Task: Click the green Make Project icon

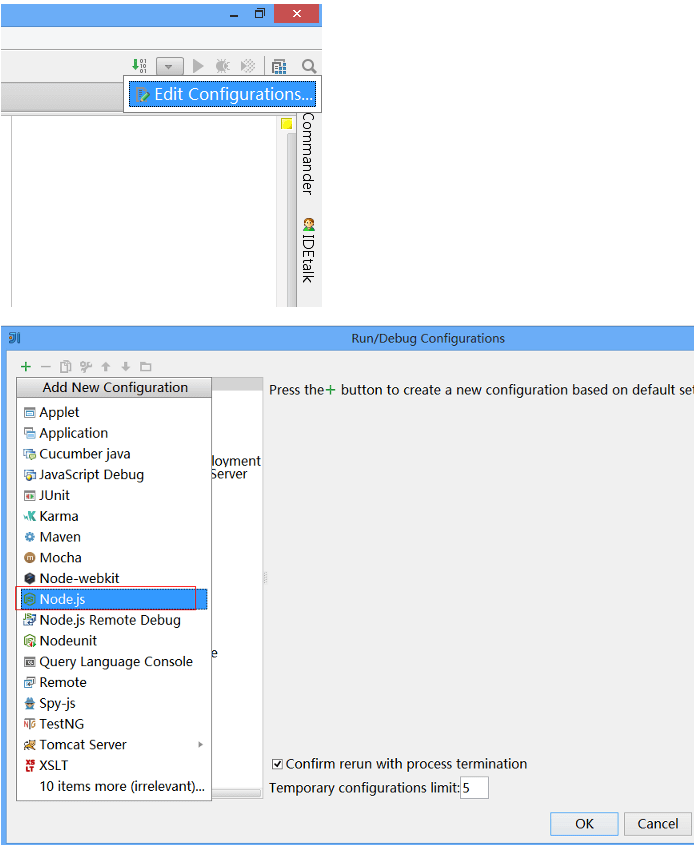Action: click(140, 66)
